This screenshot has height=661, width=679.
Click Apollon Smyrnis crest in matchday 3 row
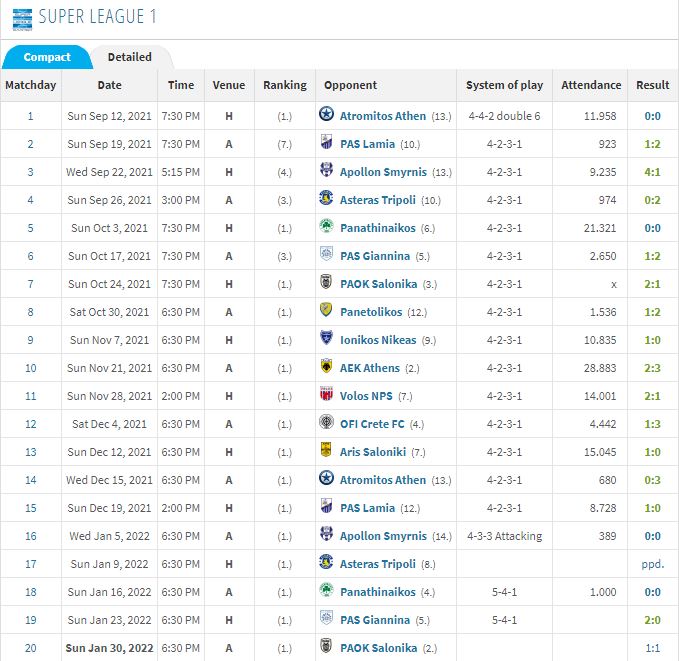coord(326,170)
